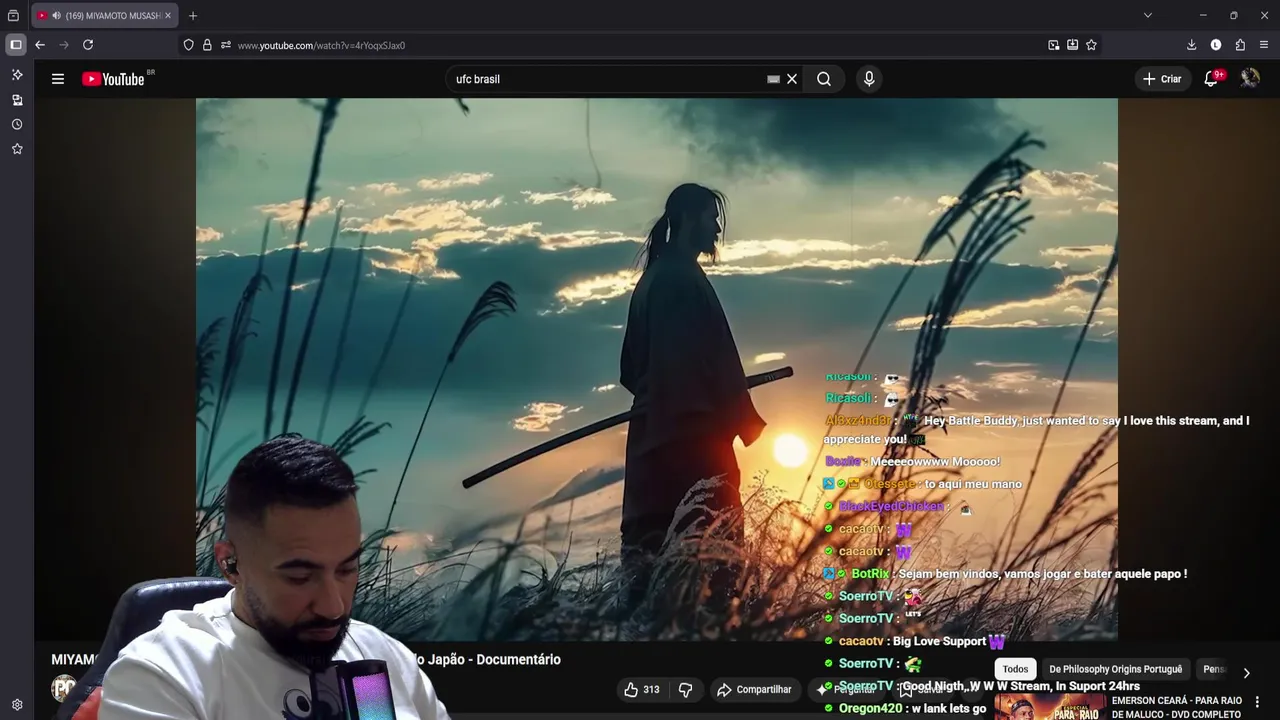Open the tab groups button at top-left
Screen dimensions: 1280x720
(x=13, y=16)
